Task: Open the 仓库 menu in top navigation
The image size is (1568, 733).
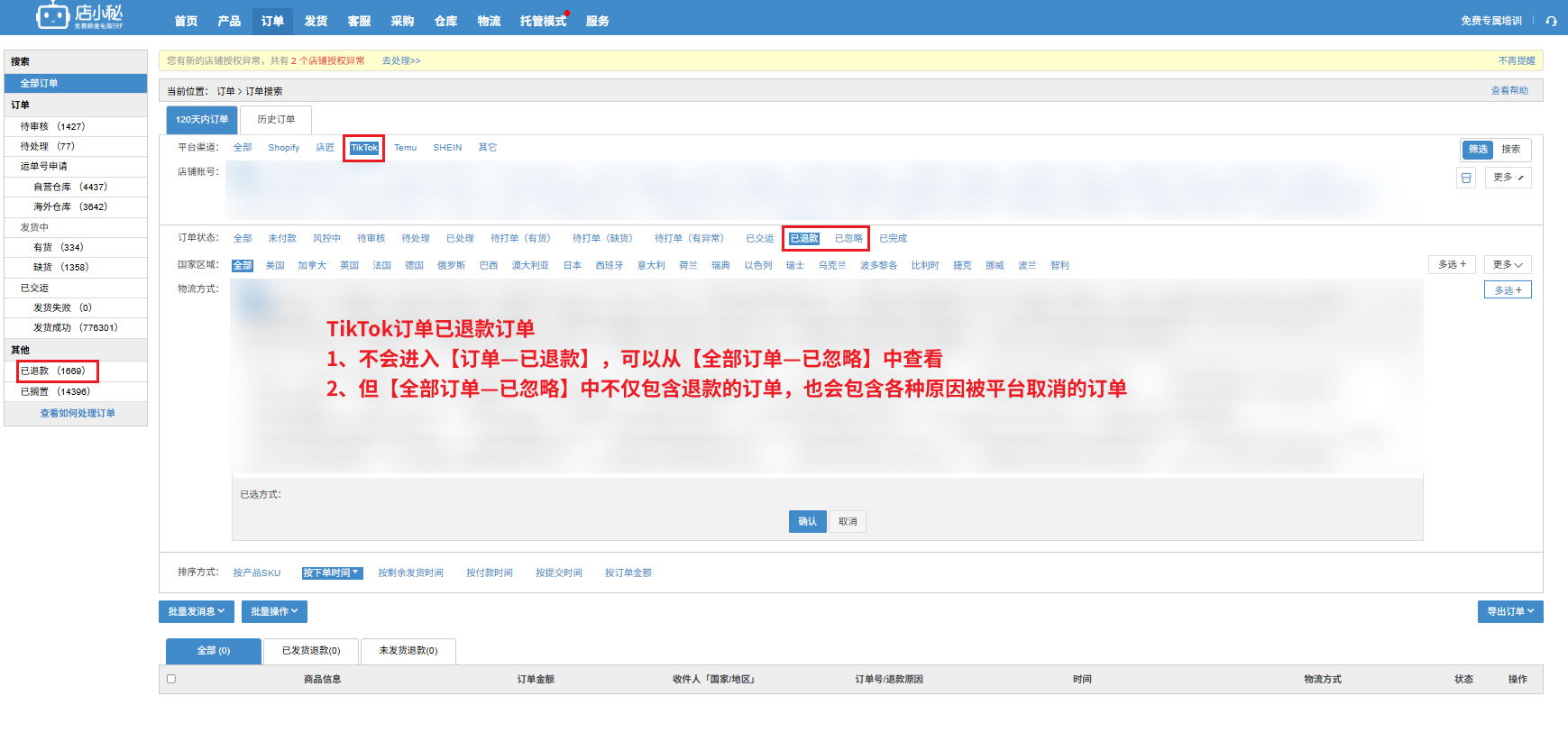Action: [445, 21]
